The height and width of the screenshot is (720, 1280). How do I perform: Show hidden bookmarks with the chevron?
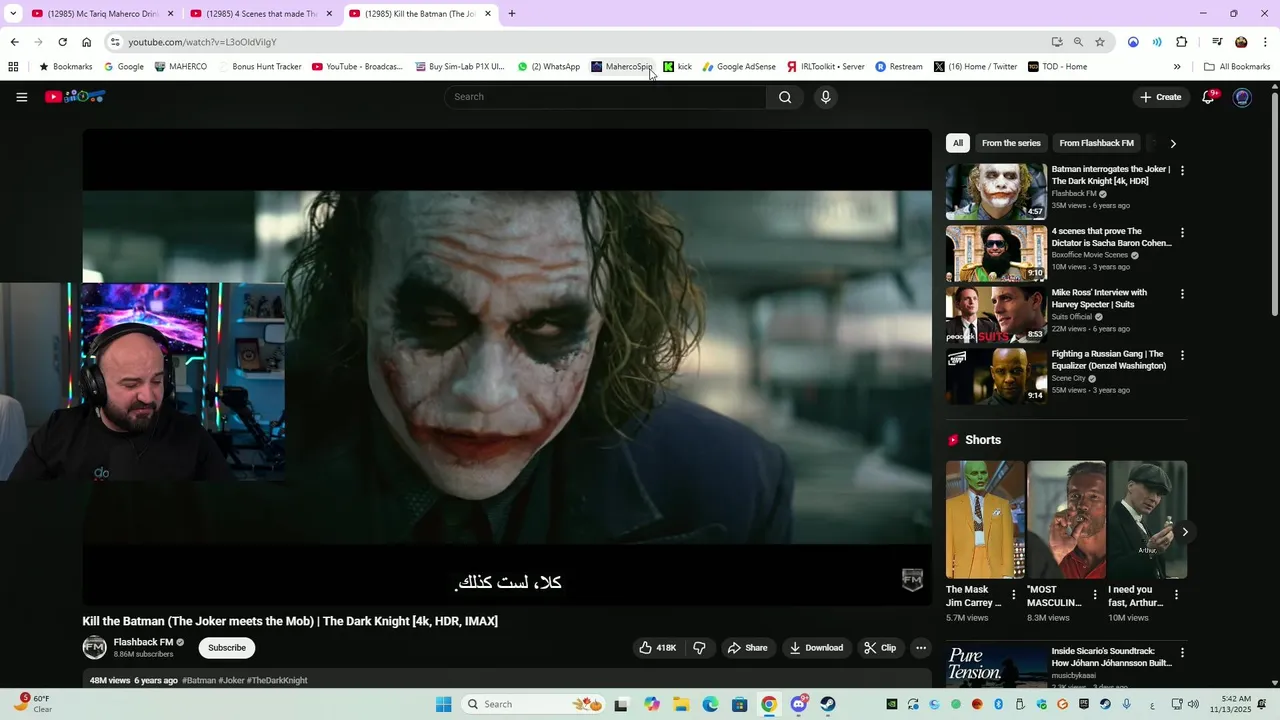click(x=1177, y=67)
